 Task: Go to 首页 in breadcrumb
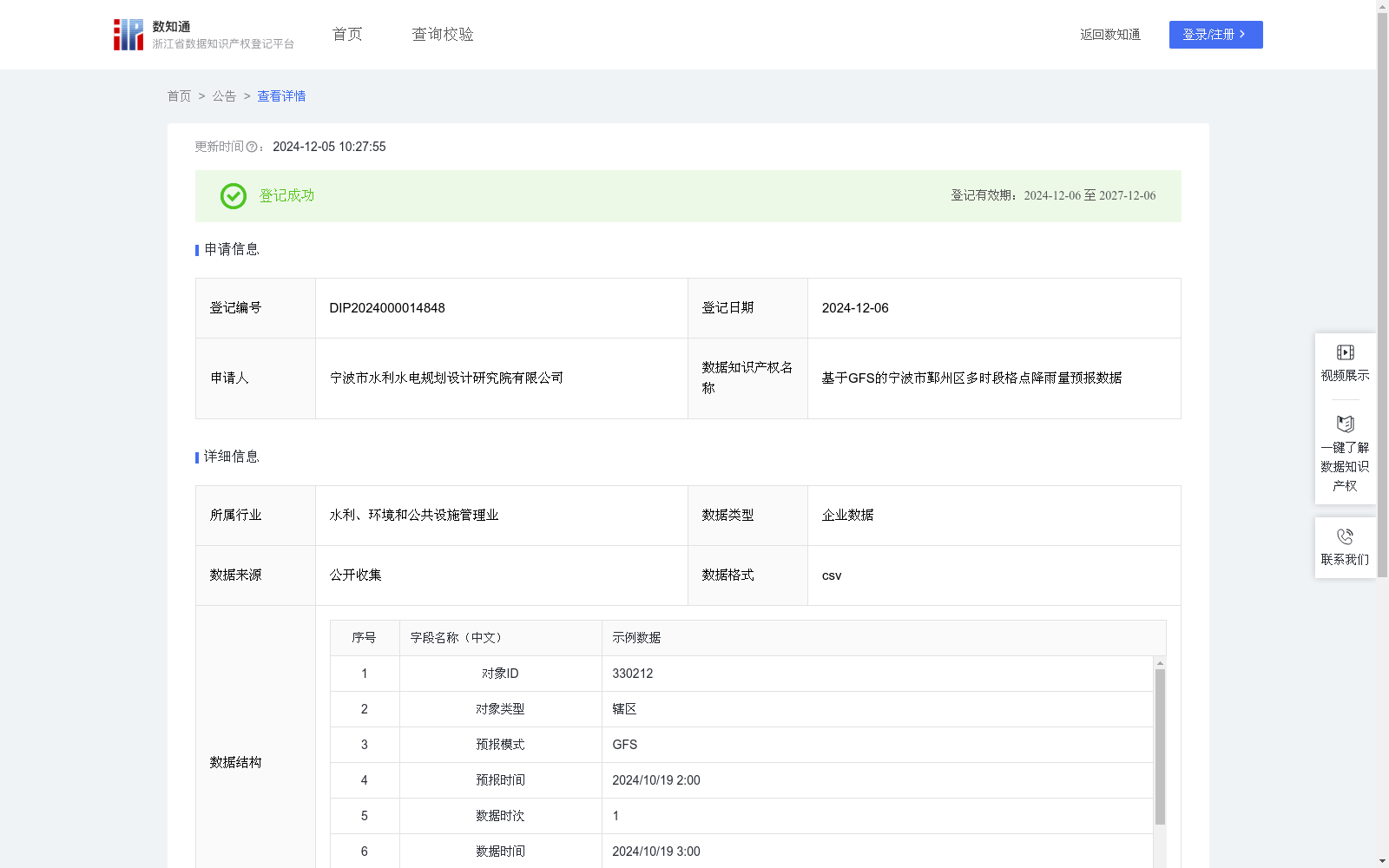click(x=179, y=96)
